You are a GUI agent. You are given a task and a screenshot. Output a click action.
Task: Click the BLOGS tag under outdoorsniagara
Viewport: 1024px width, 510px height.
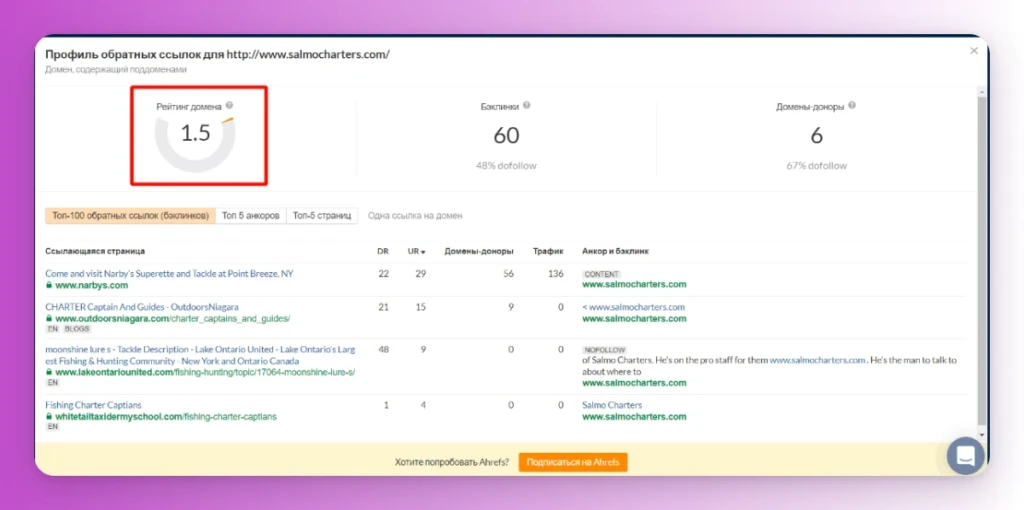[x=77, y=329]
